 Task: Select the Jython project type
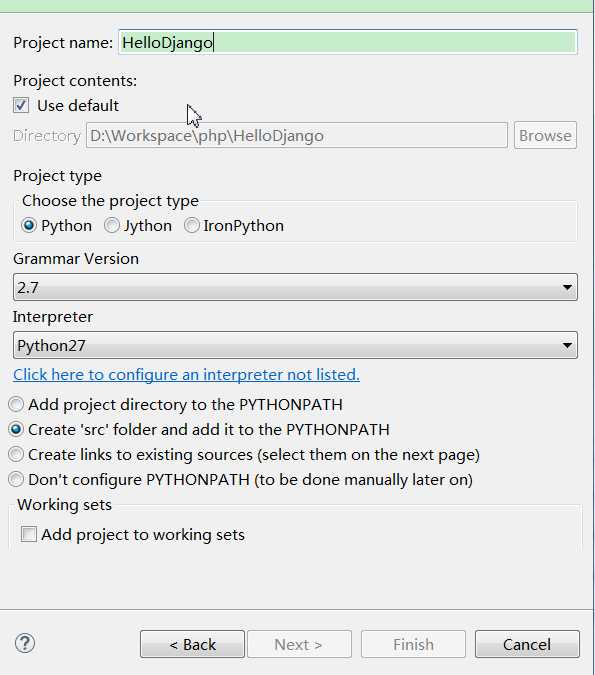point(112,226)
